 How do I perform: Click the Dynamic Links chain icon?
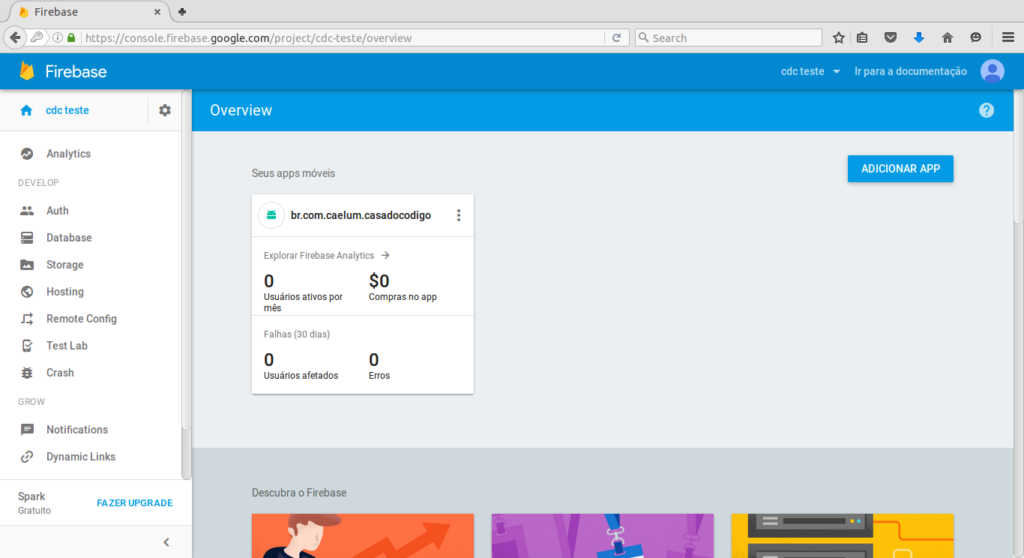coord(27,457)
